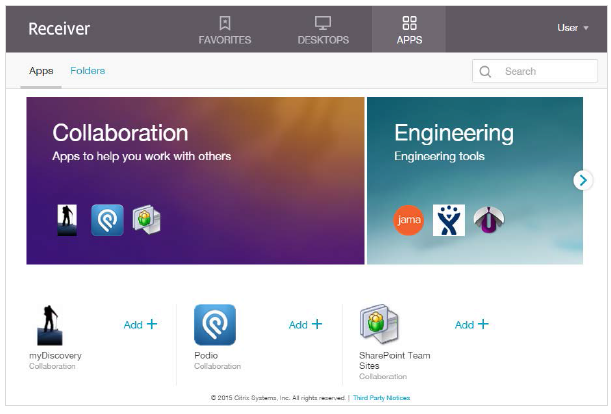Click Collaboration label under SharePoint Team Sites

point(383,376)
